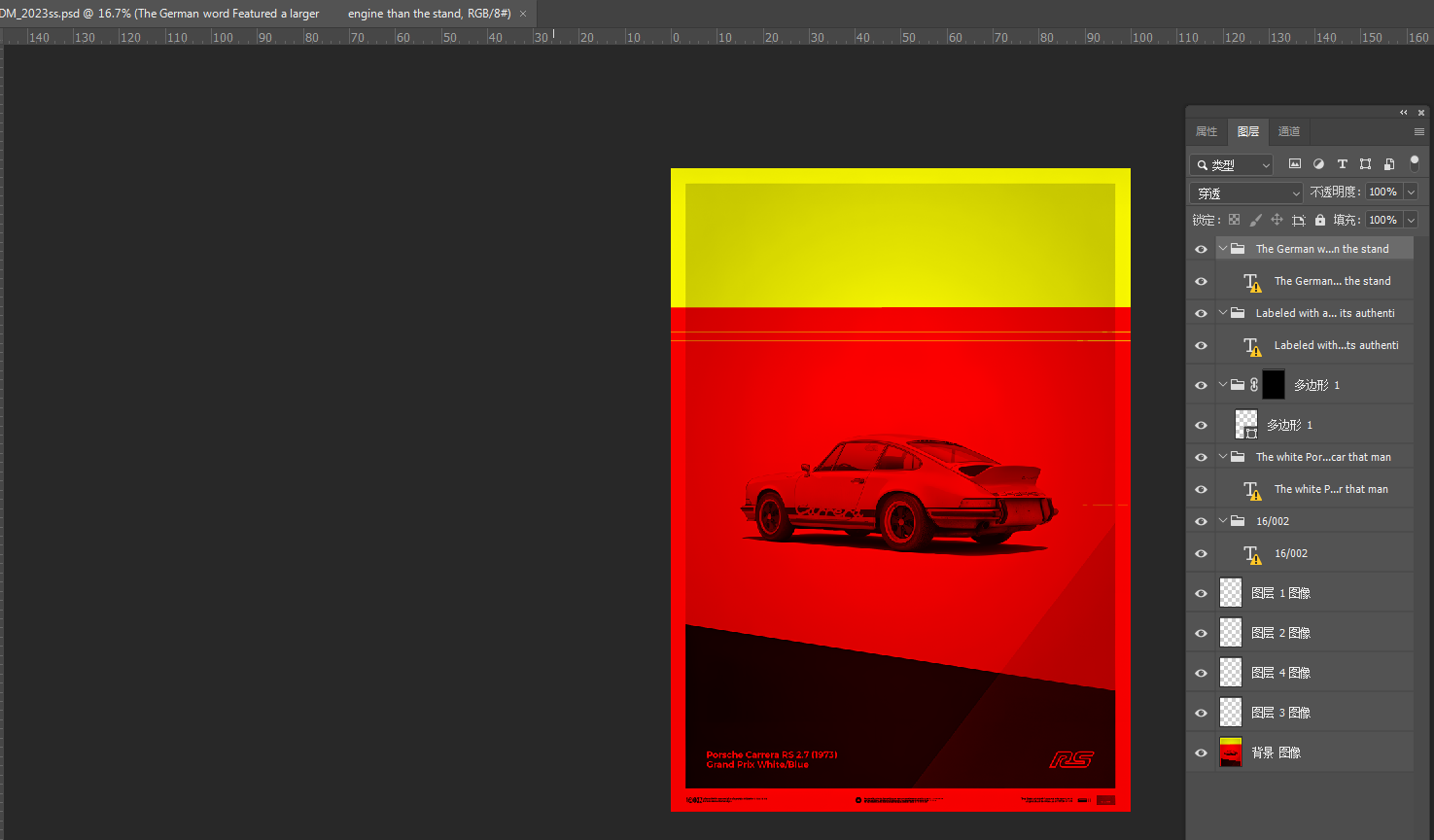This screenshot has width=1434, height=840.
Task: Open the opacity (不透明度) slider dropdown arrow
Action: click(1412, 192)
